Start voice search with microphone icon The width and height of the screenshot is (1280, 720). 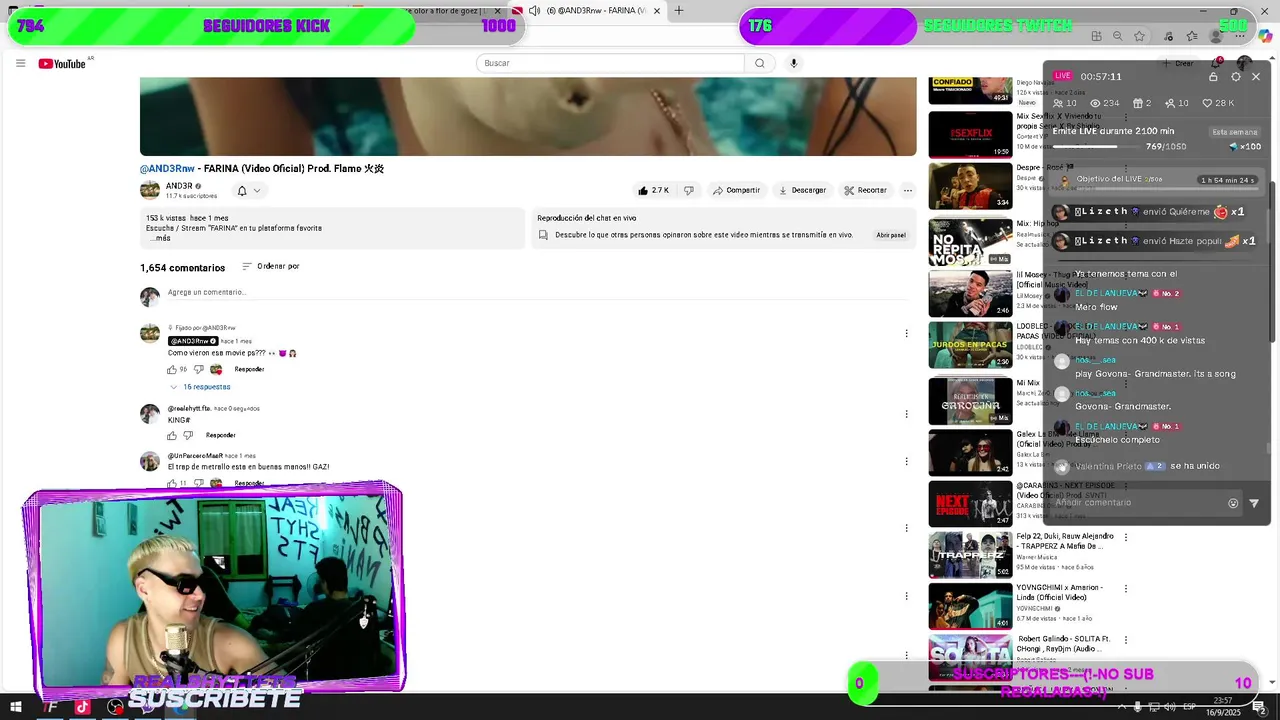794,63
